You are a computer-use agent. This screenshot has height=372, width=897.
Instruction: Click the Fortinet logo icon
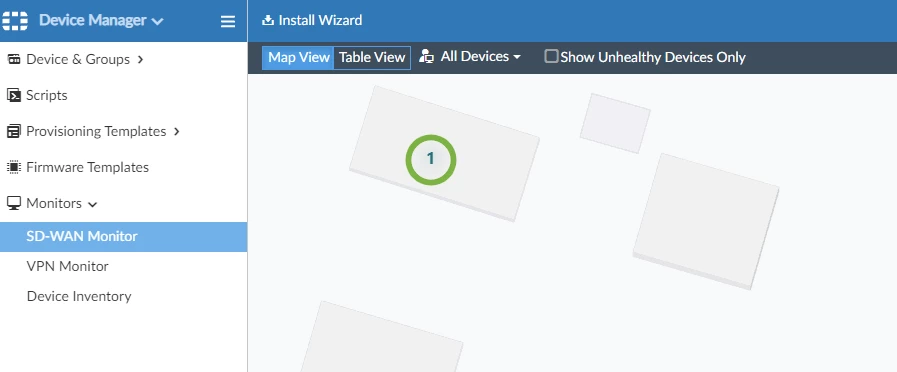(x=14, y=21)
